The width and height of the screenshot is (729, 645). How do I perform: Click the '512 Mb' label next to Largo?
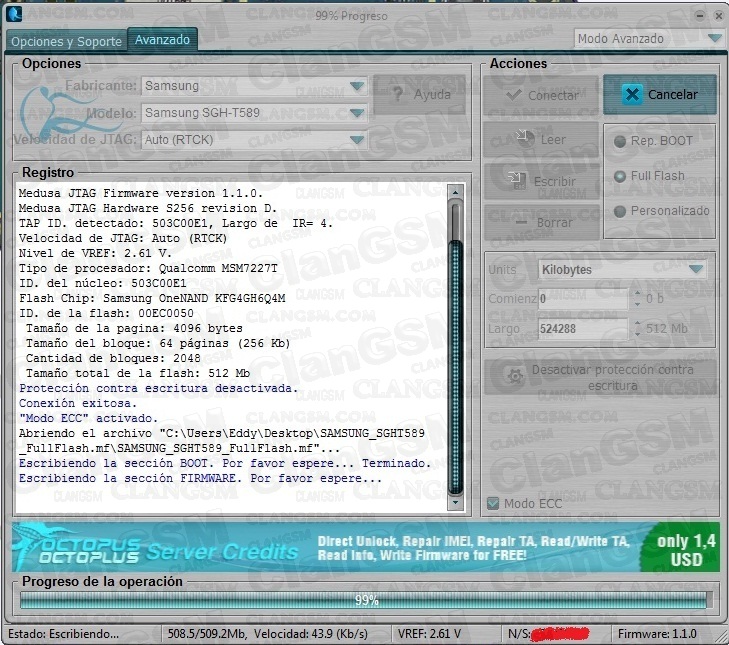[666, 329]
